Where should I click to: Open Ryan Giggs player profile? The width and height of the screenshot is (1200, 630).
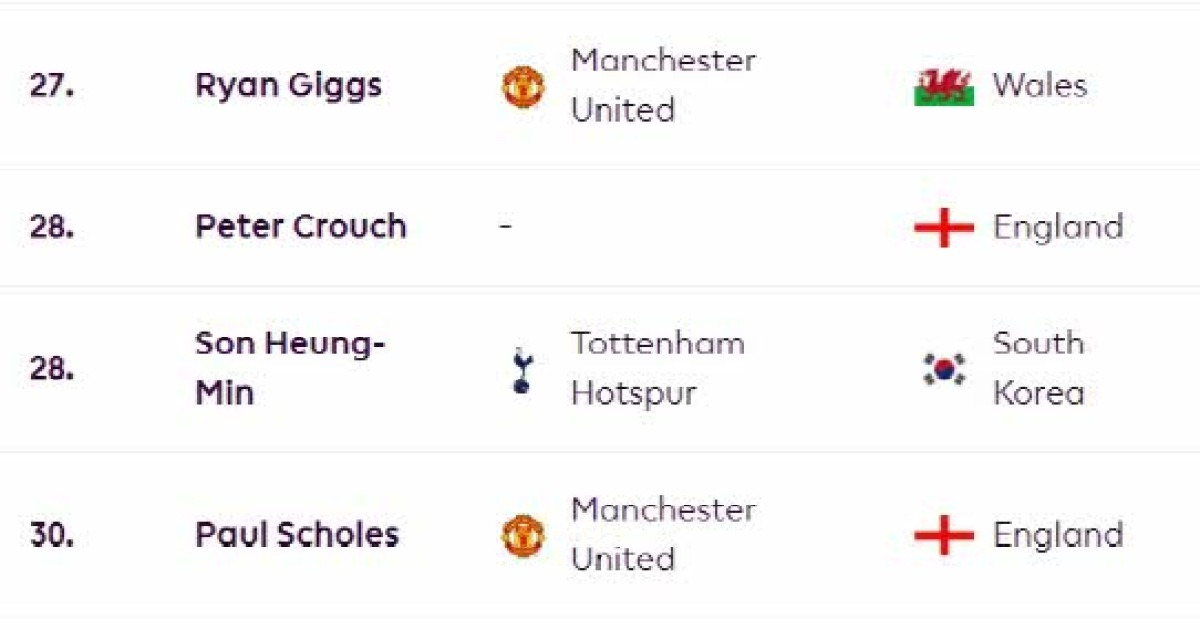coord(288,86)
